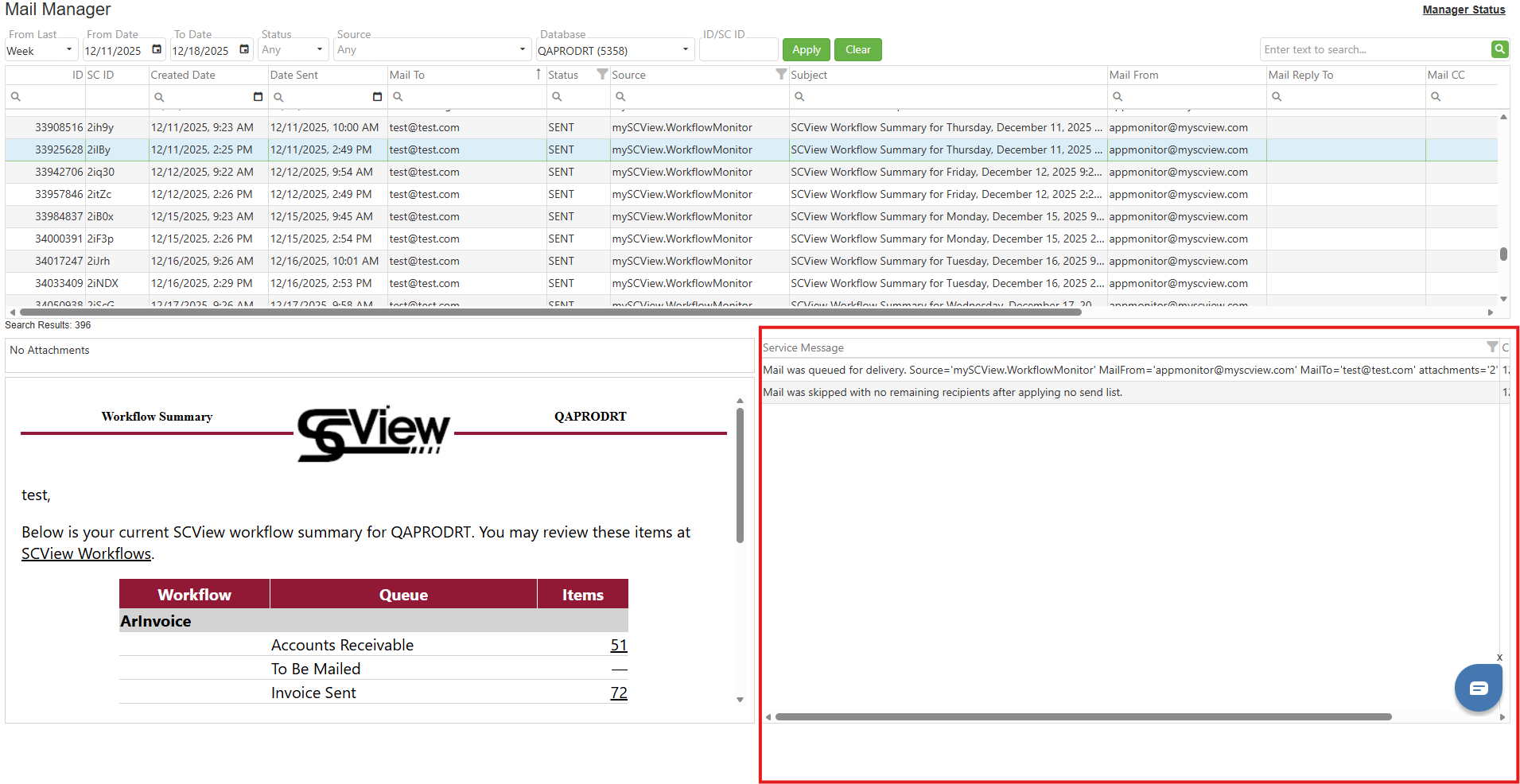This screenshot has width=1520, height=784.
Task: Click the Clear button
Action: [x=858, y=49]
